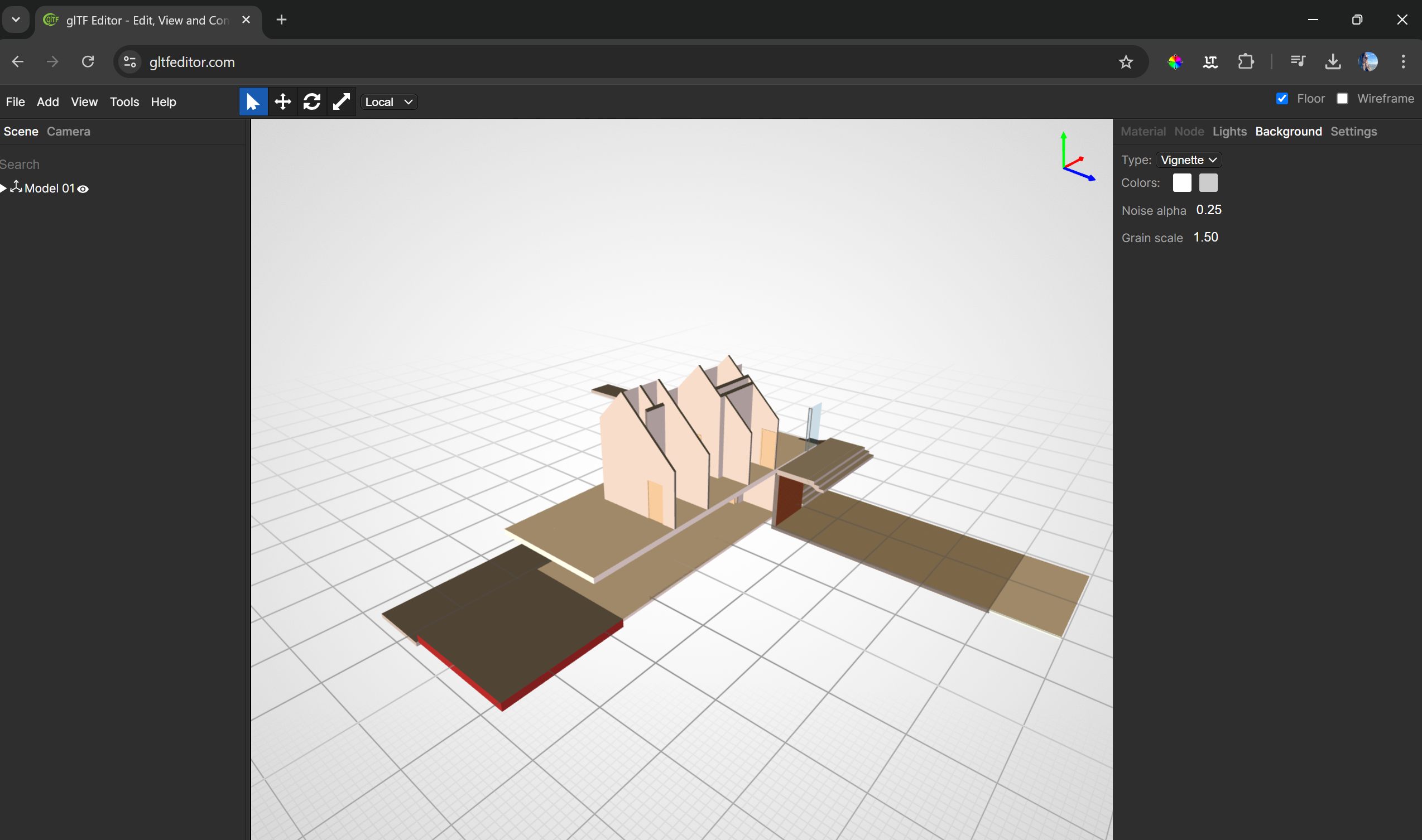The width and height of the screenshot is (1422, 840).
Task: Open the Local transform space dropdown
Action: (x=389, y=102)
